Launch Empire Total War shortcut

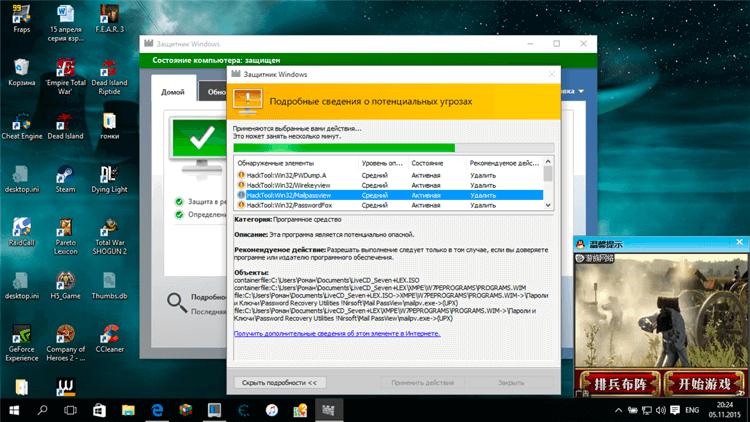coord(66,77)
